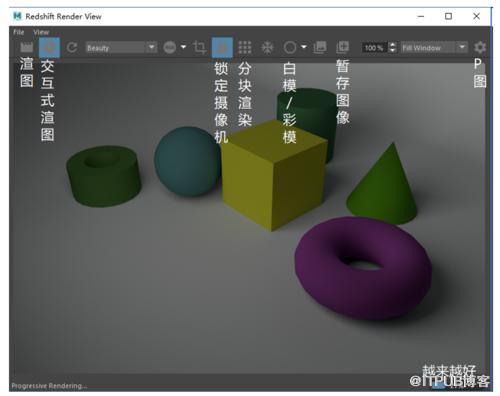Click the dark green hollow tube in the render

pyautogui.click(x=104, y=176)
